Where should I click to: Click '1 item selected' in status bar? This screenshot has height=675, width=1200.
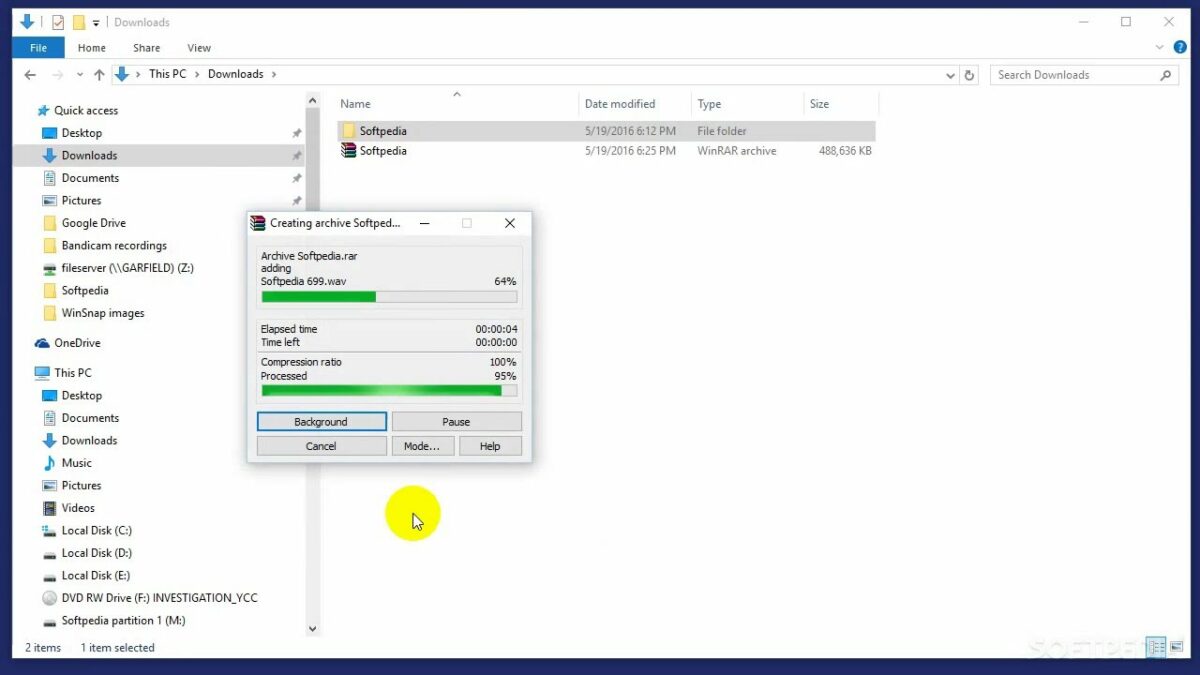pyautogui.click(x=118, y=648)
